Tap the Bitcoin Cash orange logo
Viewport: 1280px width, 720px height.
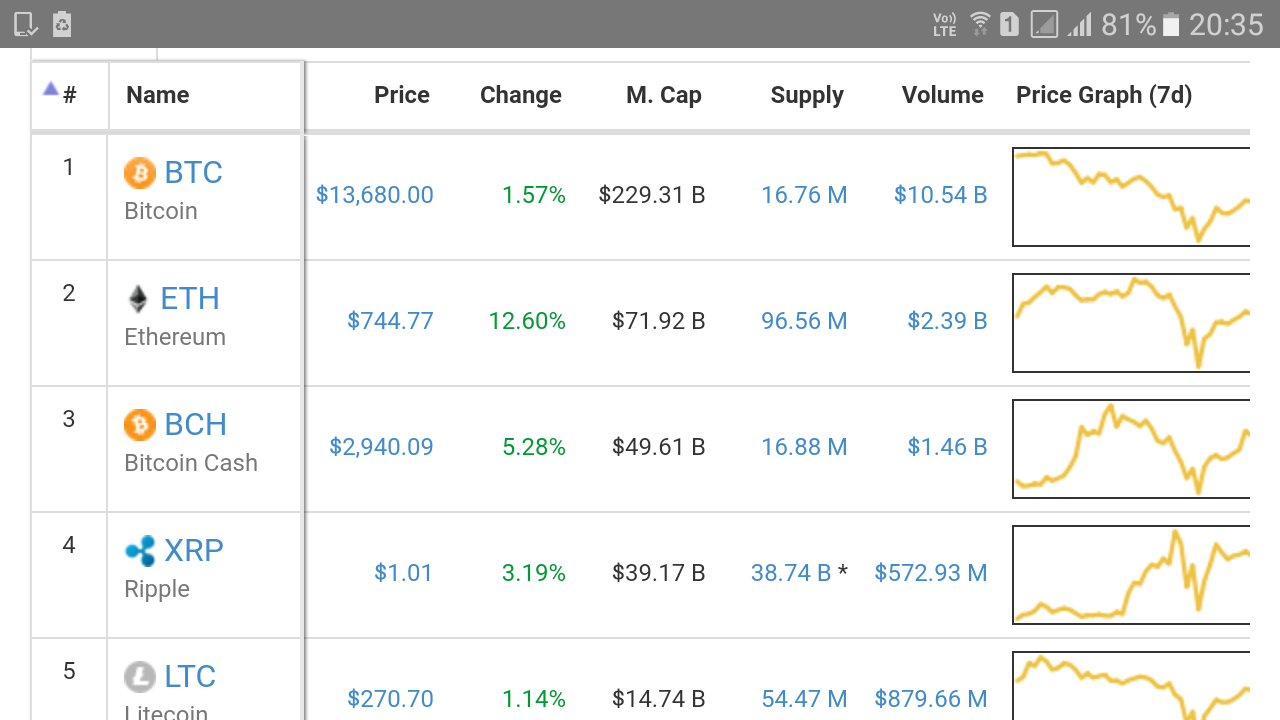[140, 425]
